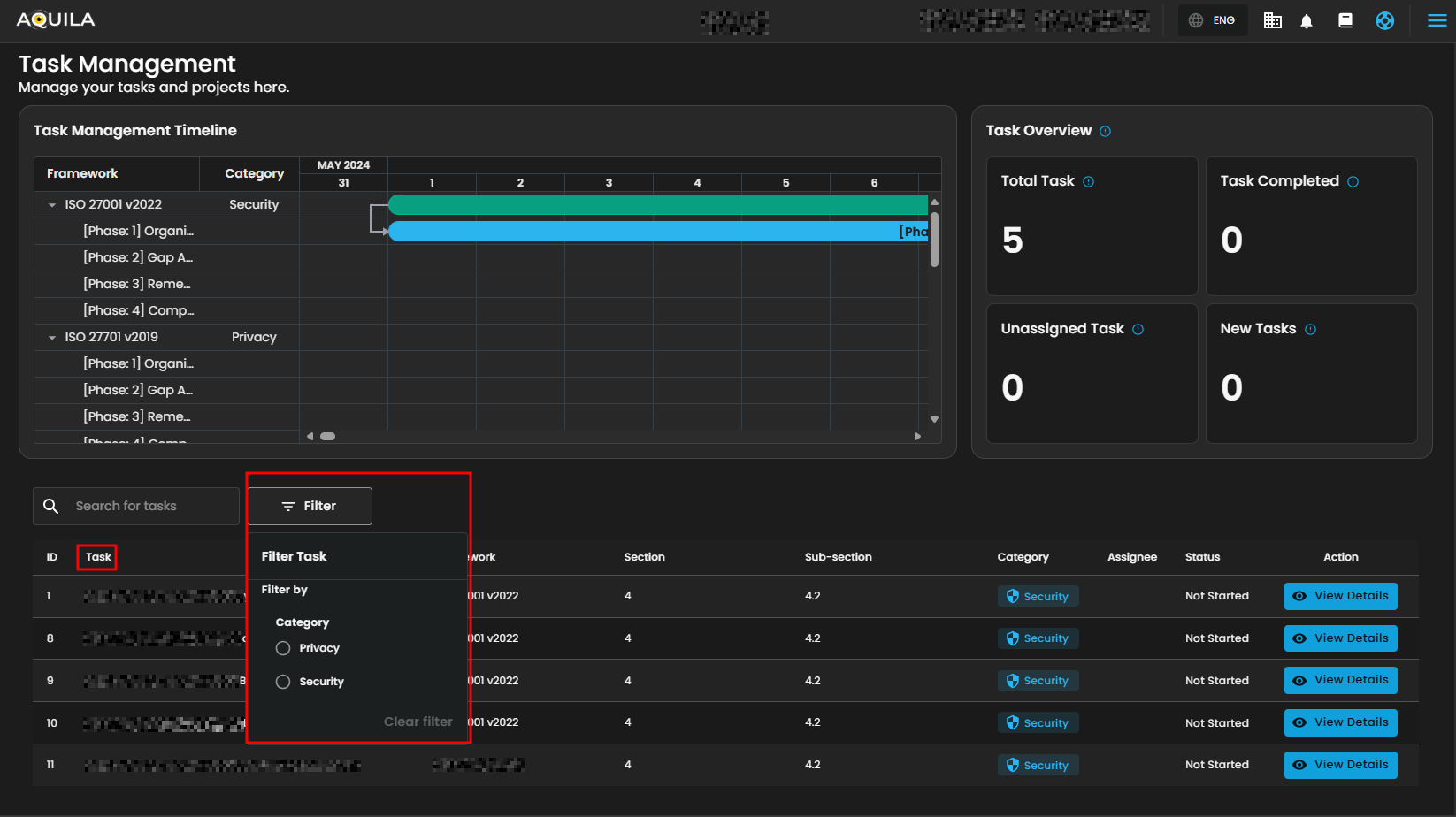Open the ENG language selector
This screenshot has width=1456, height=817.
tap(1212, 20)
